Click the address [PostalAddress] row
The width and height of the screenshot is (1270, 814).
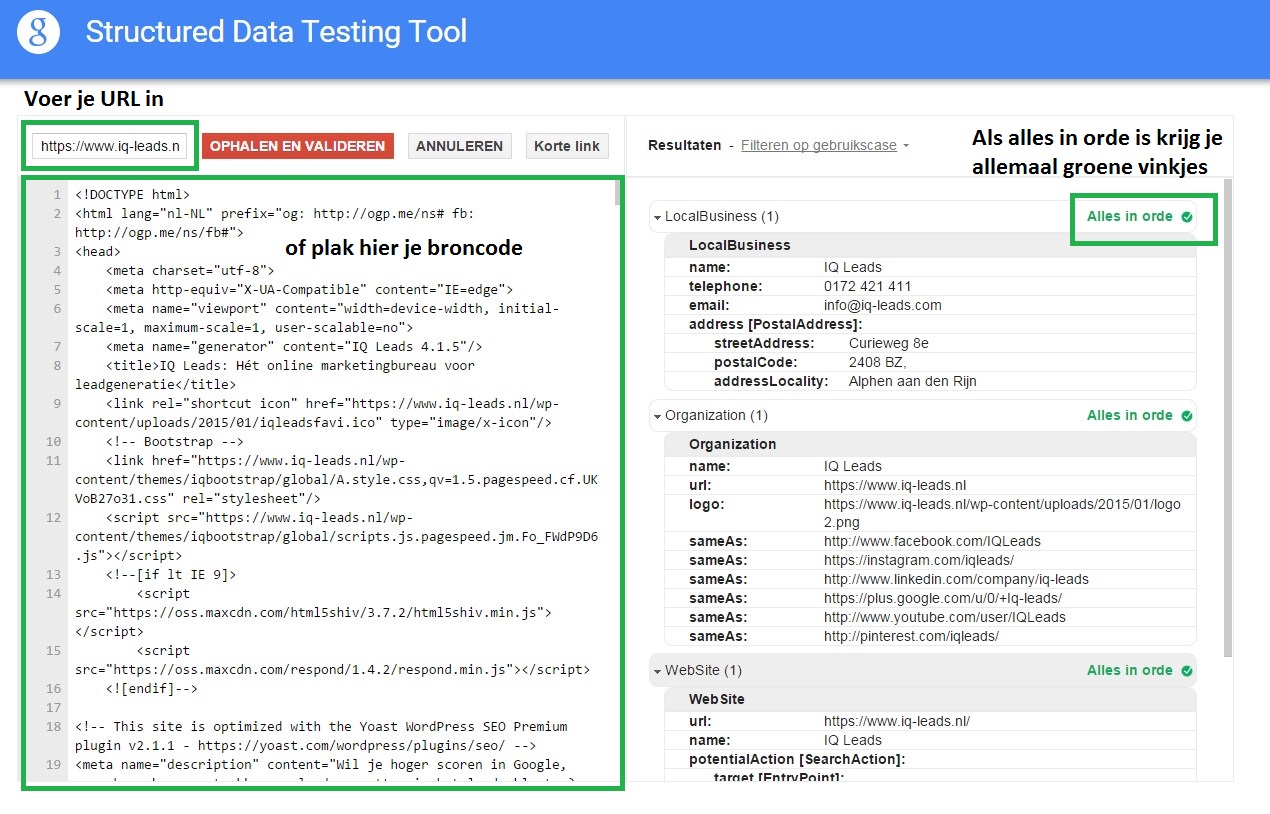(930, 324)
